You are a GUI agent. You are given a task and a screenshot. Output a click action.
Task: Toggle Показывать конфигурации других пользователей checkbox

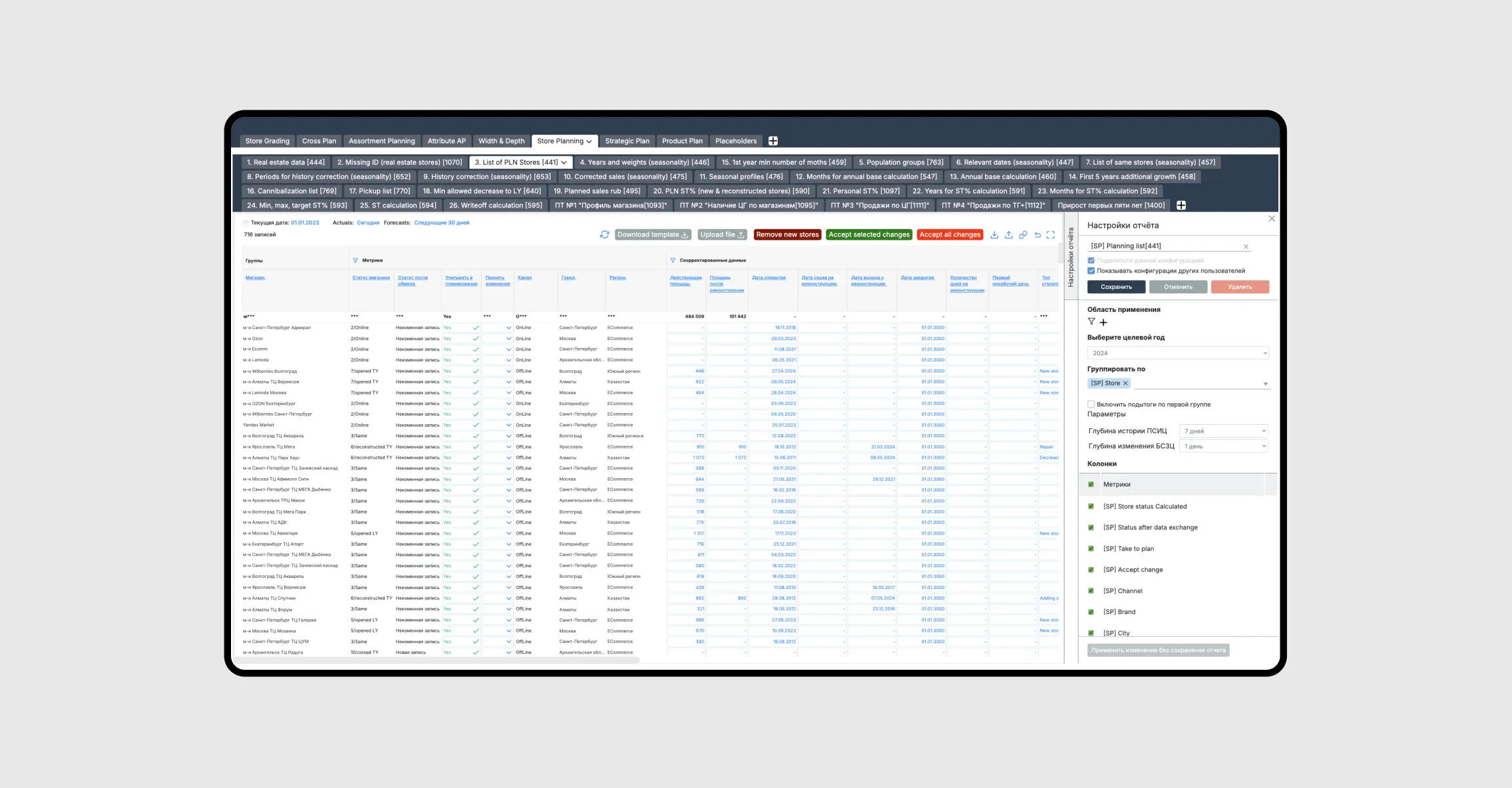tap(1091, 271)
